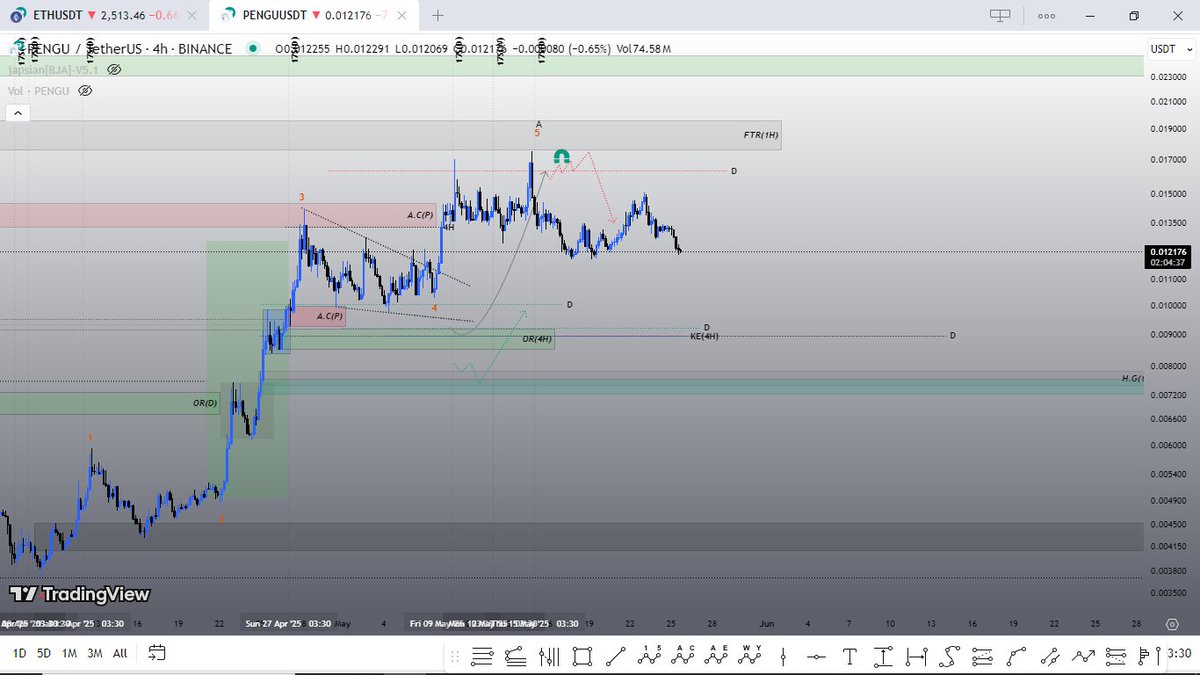Collapse the indicator legend arrow

click(x=15, y=115)
